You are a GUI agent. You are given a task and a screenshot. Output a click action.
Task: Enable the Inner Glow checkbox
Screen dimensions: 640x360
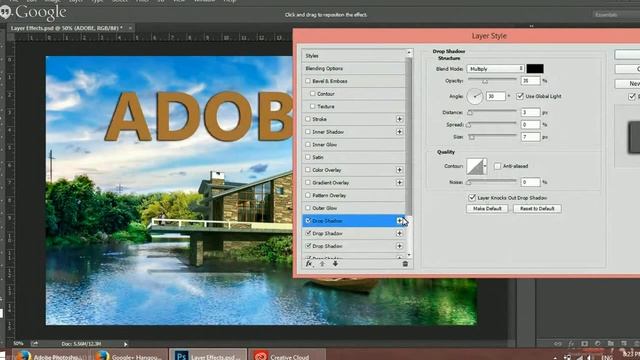308,144
